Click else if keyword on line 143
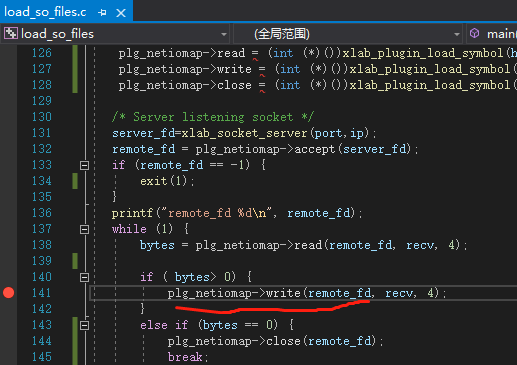This screenshot has width=517, height=365. point(164,325)
